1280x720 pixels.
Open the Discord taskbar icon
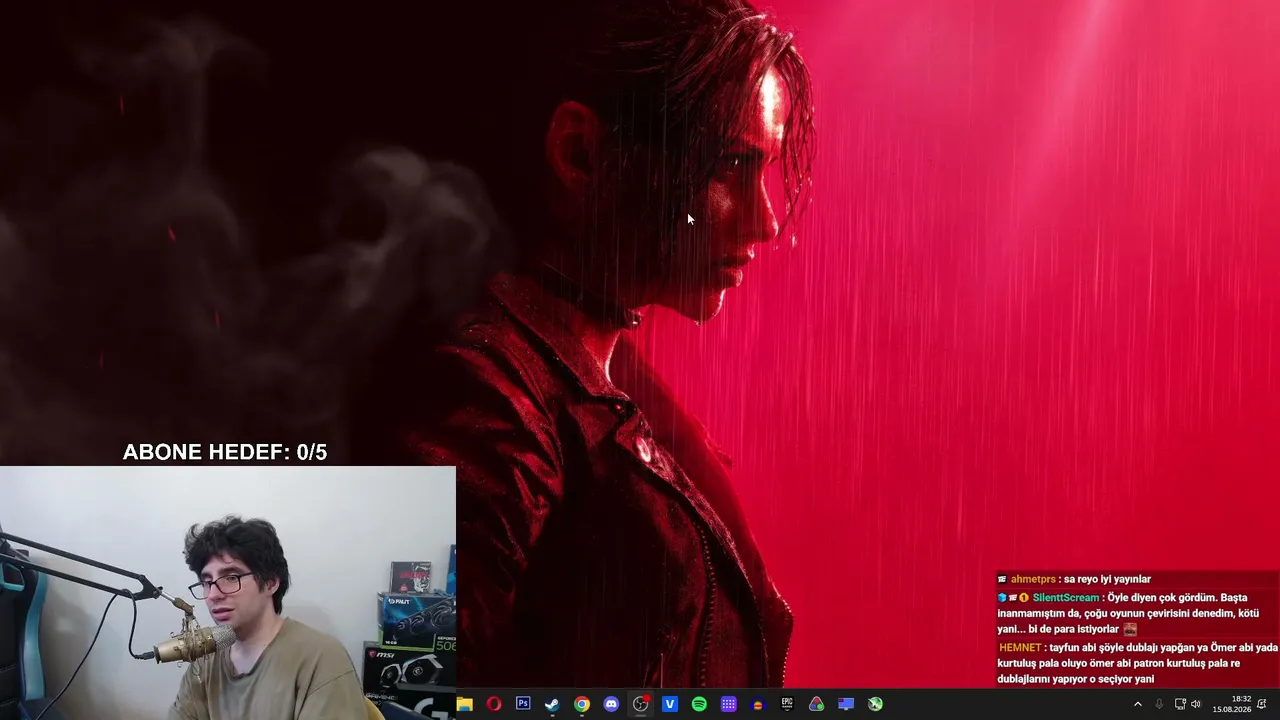click(611, 704)
